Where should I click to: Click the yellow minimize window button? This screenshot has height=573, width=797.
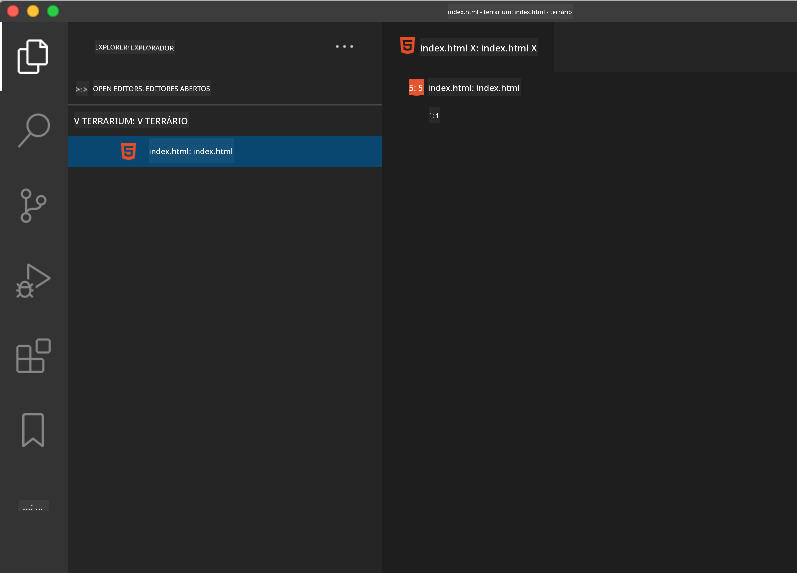(33, 11)
